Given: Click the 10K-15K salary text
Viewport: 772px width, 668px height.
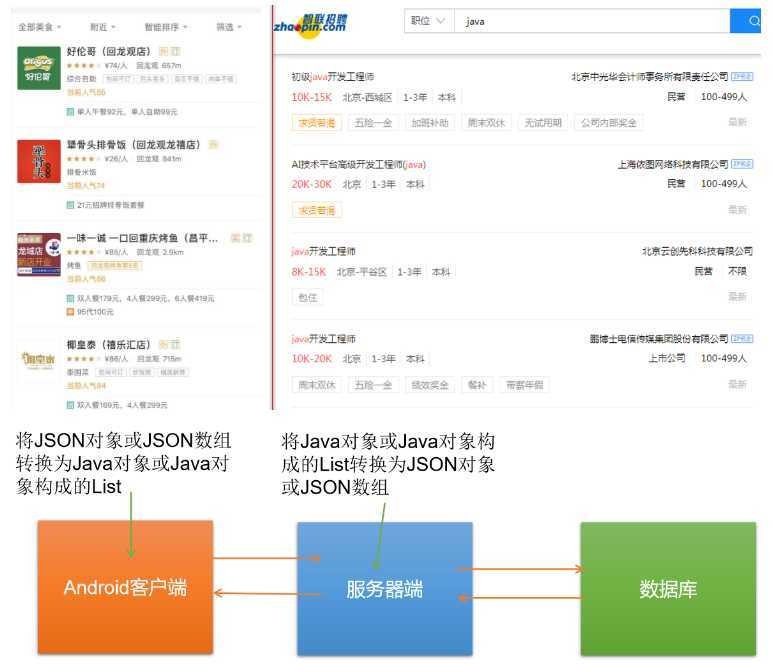Looking at the screenshot, I should pos(312,97).
